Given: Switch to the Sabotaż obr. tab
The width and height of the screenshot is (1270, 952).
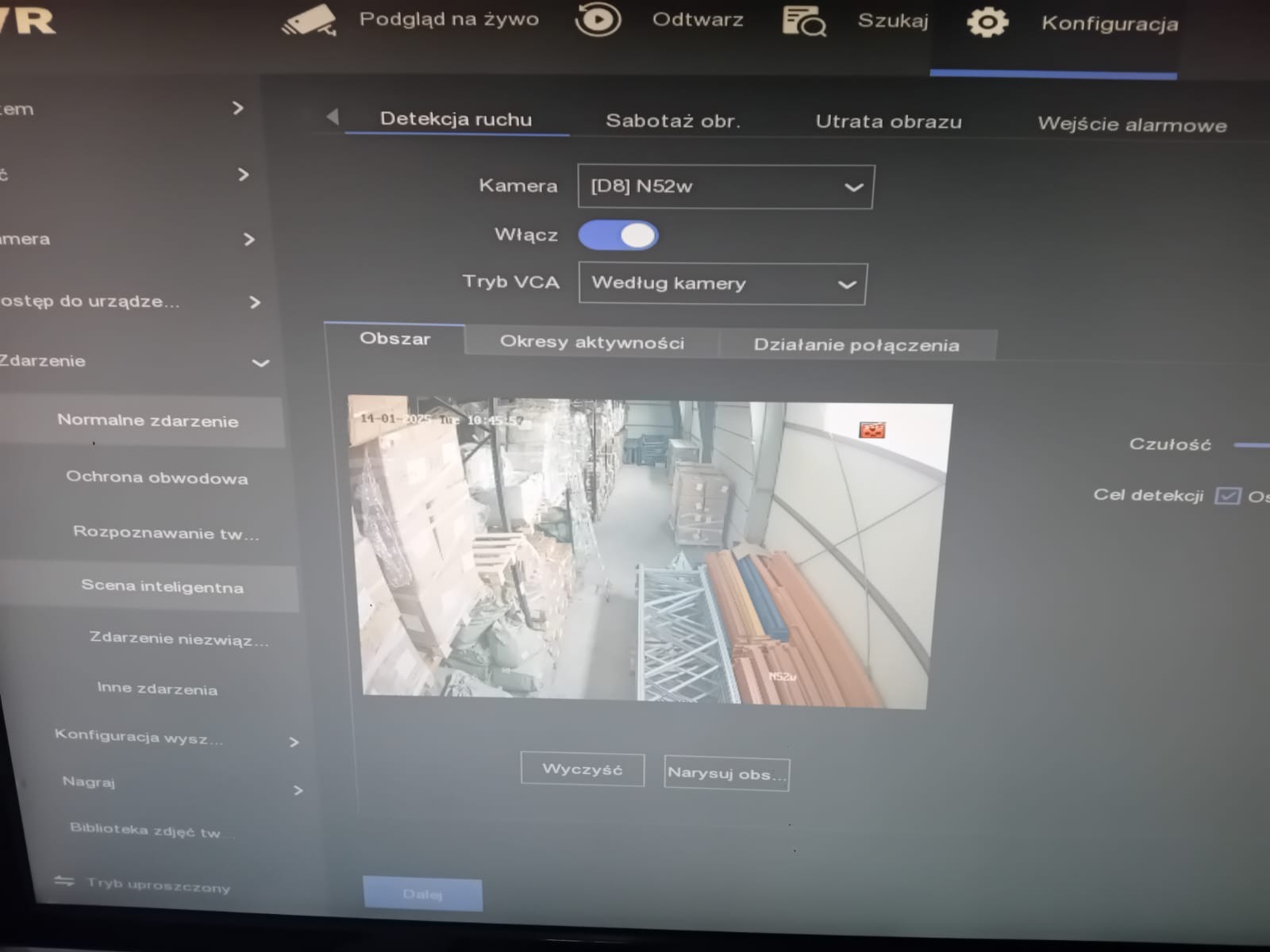Looking at the screenshot, I should (x=673, y=121).
